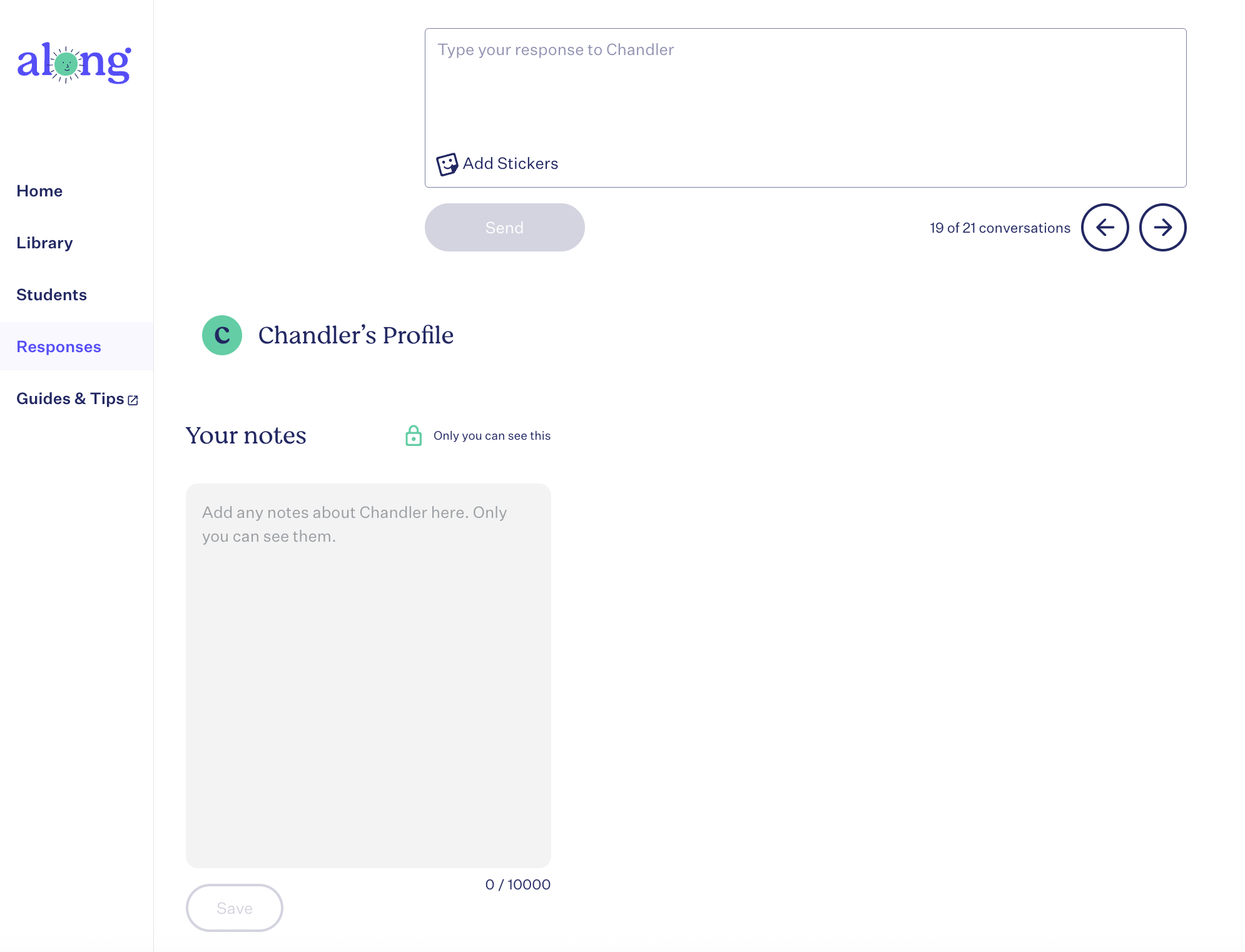
Task: Click the "Only you can see this" label
Action: pos(492,436)
